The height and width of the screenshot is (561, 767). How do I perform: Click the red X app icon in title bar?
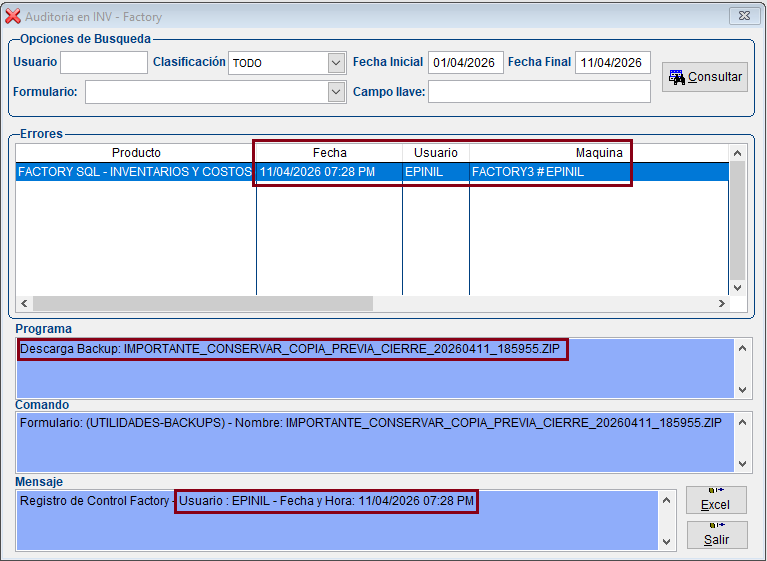tap(13, 17)
